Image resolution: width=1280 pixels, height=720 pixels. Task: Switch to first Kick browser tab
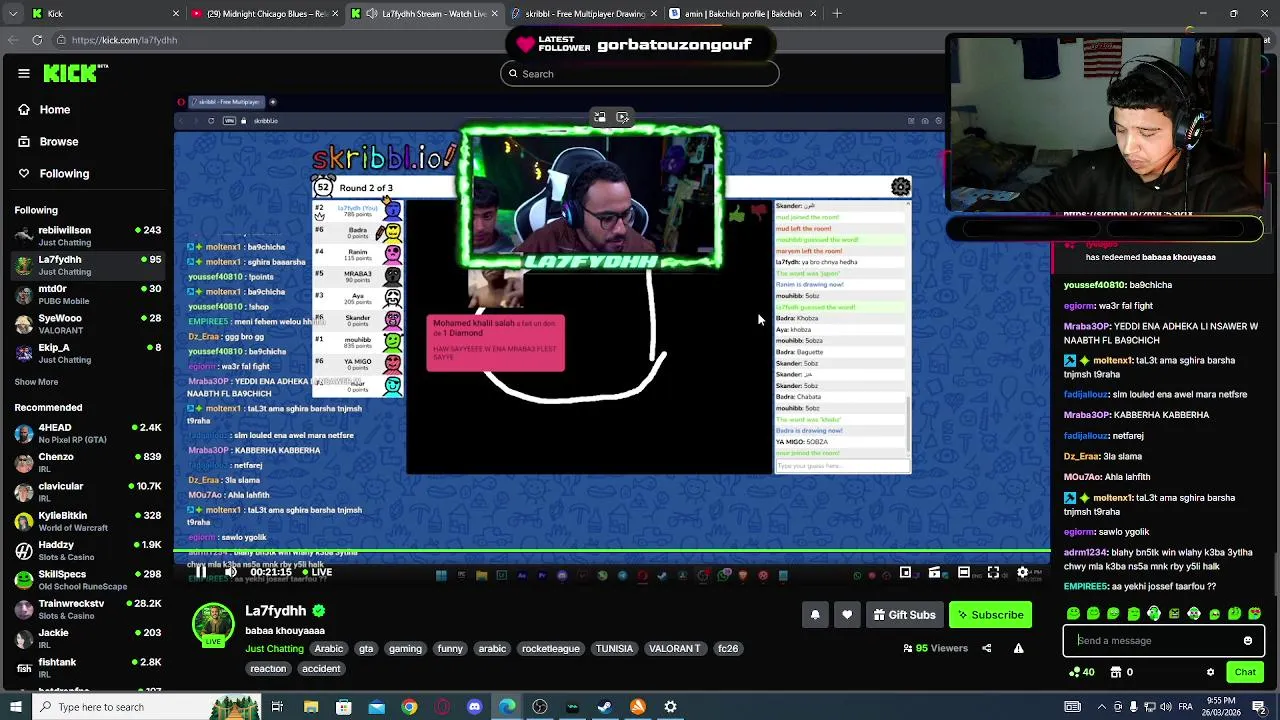[104, 14]
